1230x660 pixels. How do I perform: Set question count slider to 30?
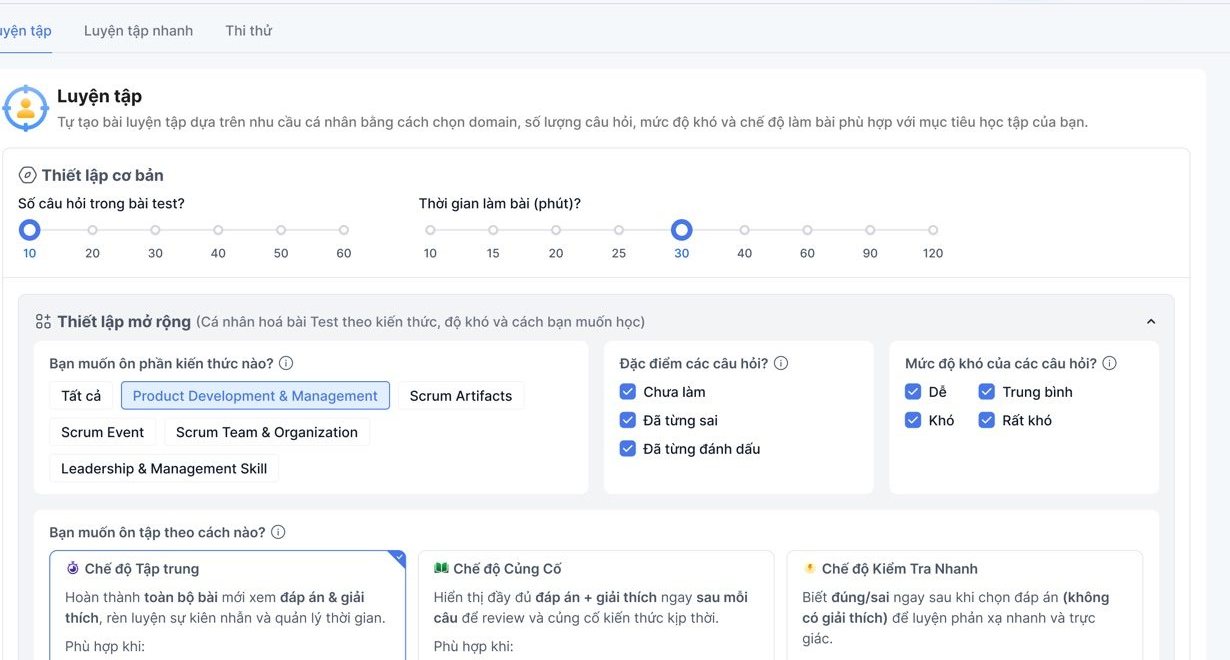(x=155, y=230)
